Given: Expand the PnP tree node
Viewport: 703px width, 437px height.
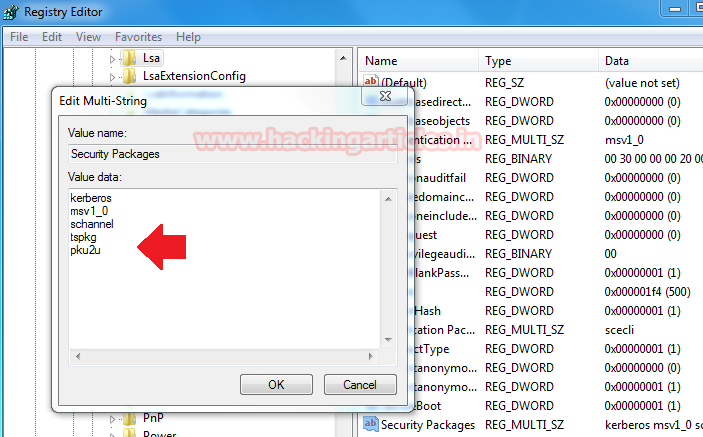Looking at the screenshot, I should pyautogui.click(x=112, y=420).
